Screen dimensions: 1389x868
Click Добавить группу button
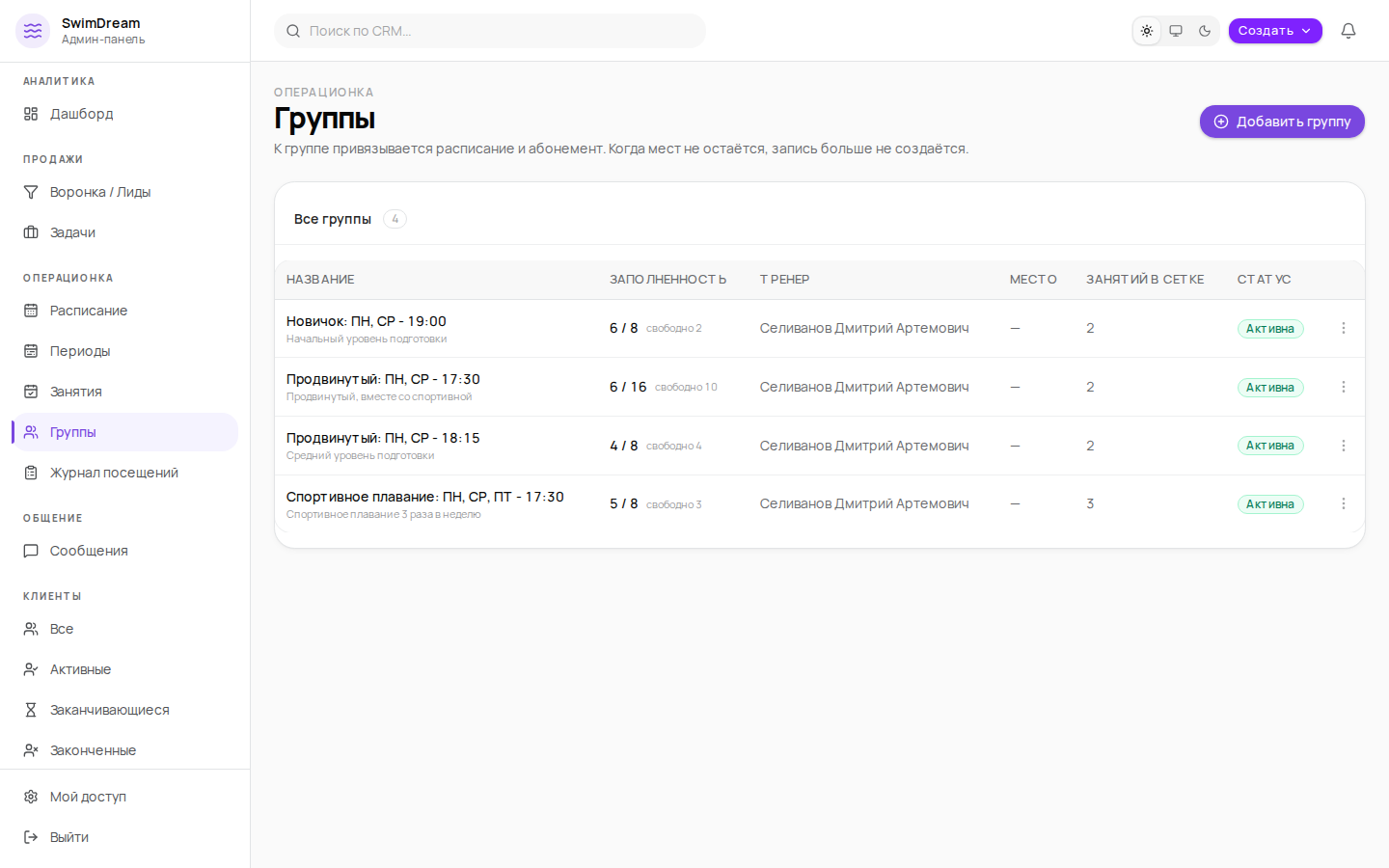coord(1282,122)
